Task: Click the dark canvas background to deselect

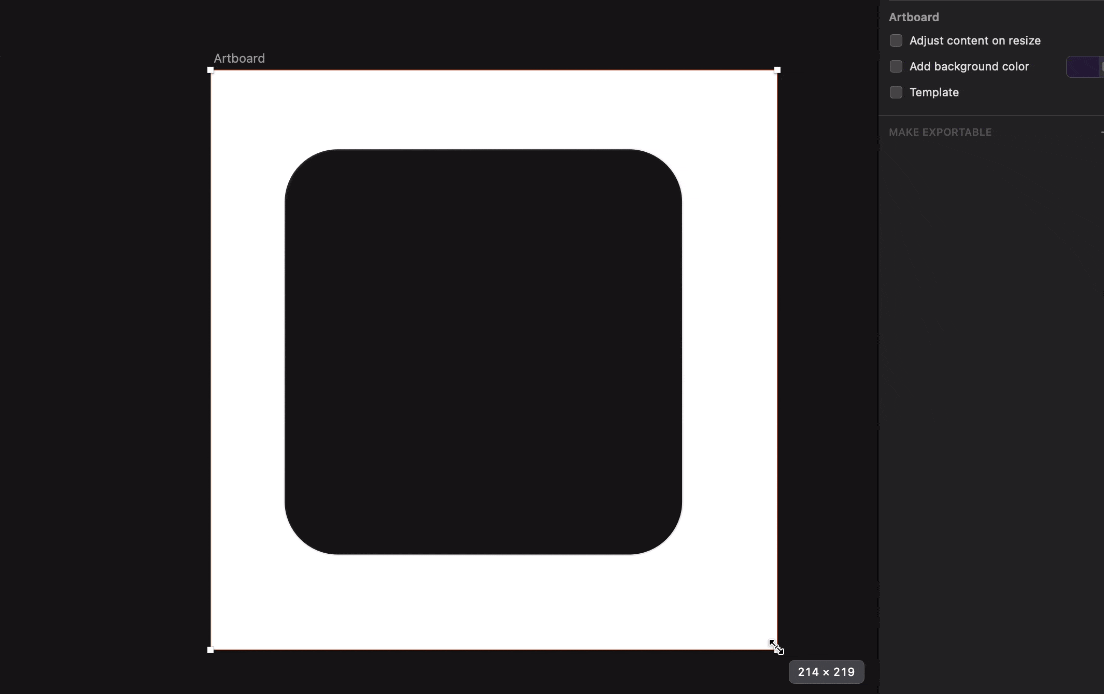Action: [100, 400]
